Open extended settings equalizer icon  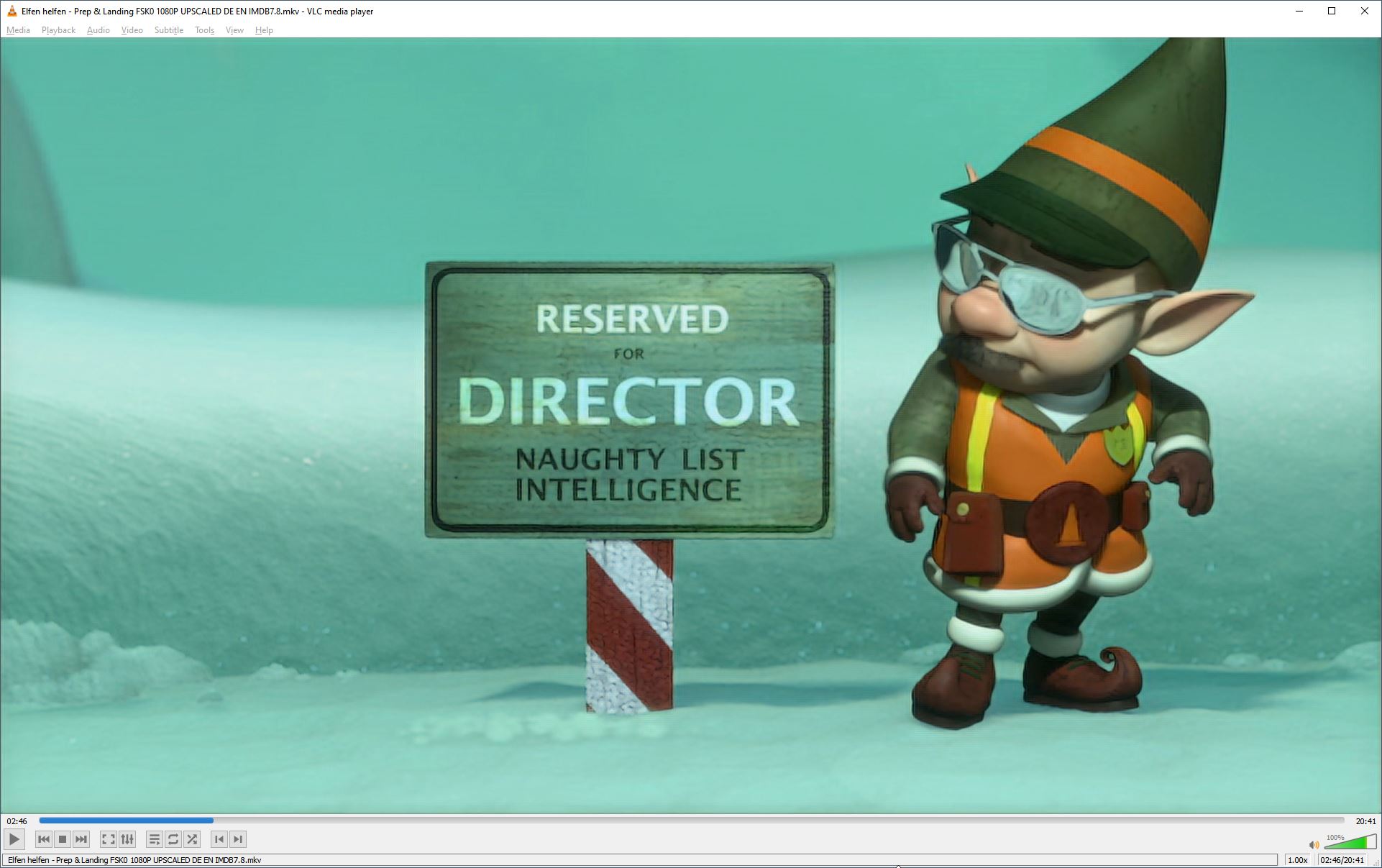pos(127,839)
